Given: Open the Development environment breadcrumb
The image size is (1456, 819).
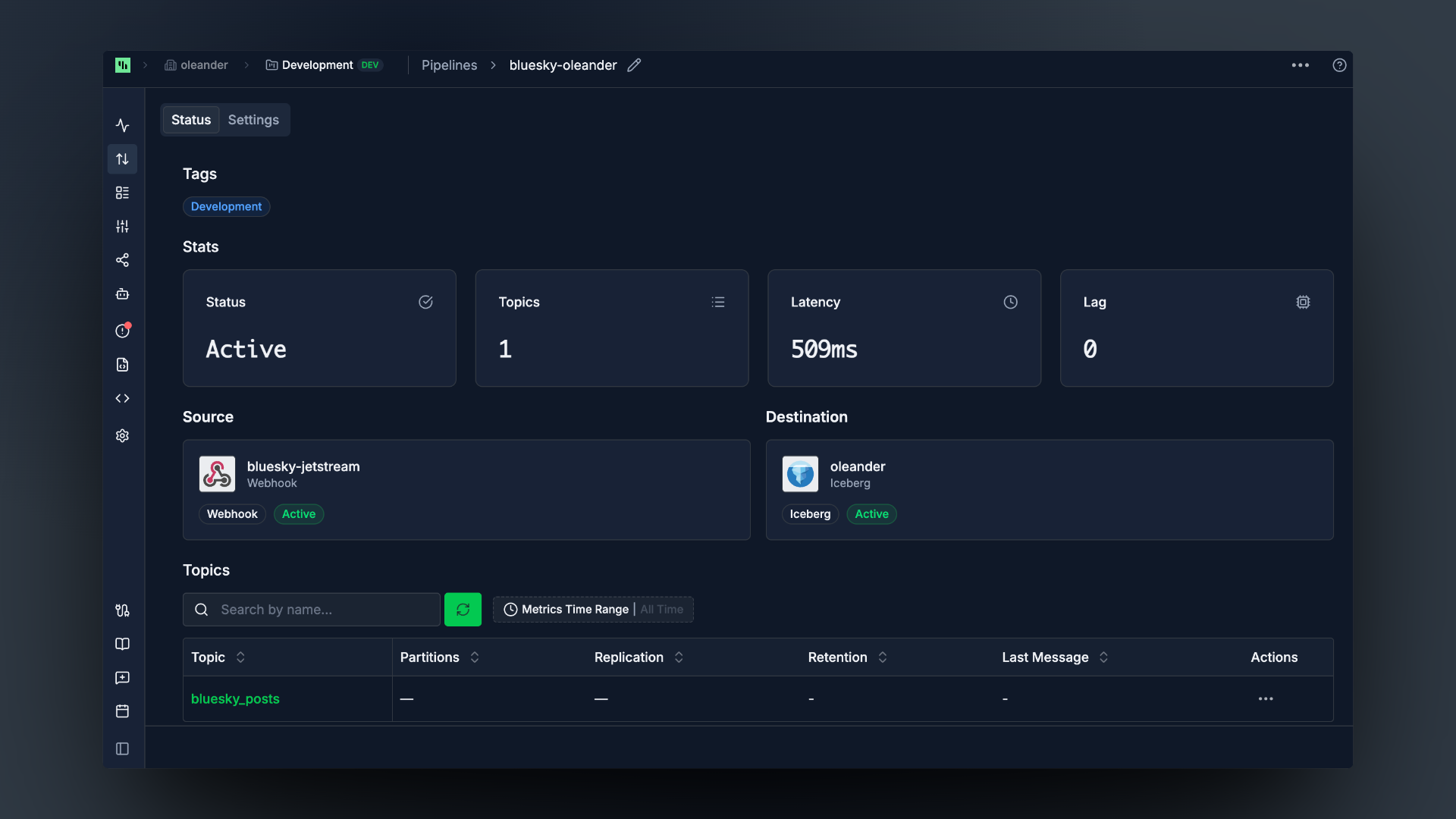Looking at the screenshot, I should coord(324,65).
